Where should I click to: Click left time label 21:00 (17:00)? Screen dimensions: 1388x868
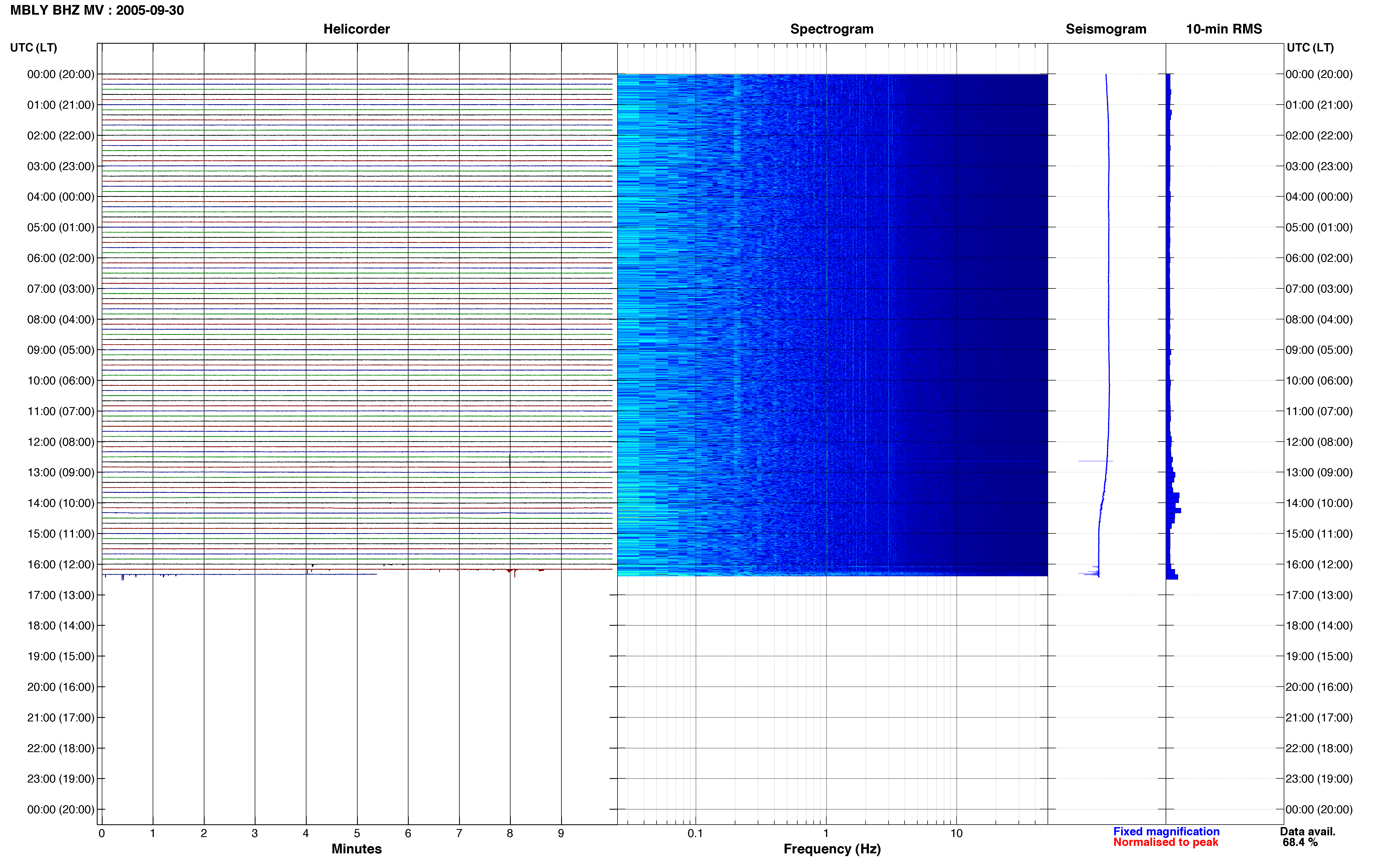[x=61, y=718]
